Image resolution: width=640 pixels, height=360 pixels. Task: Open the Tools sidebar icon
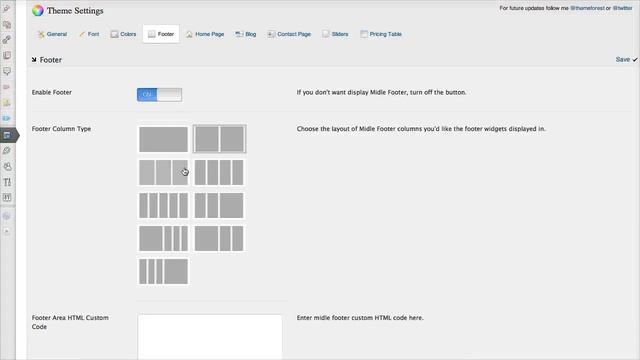pos(7,182)
